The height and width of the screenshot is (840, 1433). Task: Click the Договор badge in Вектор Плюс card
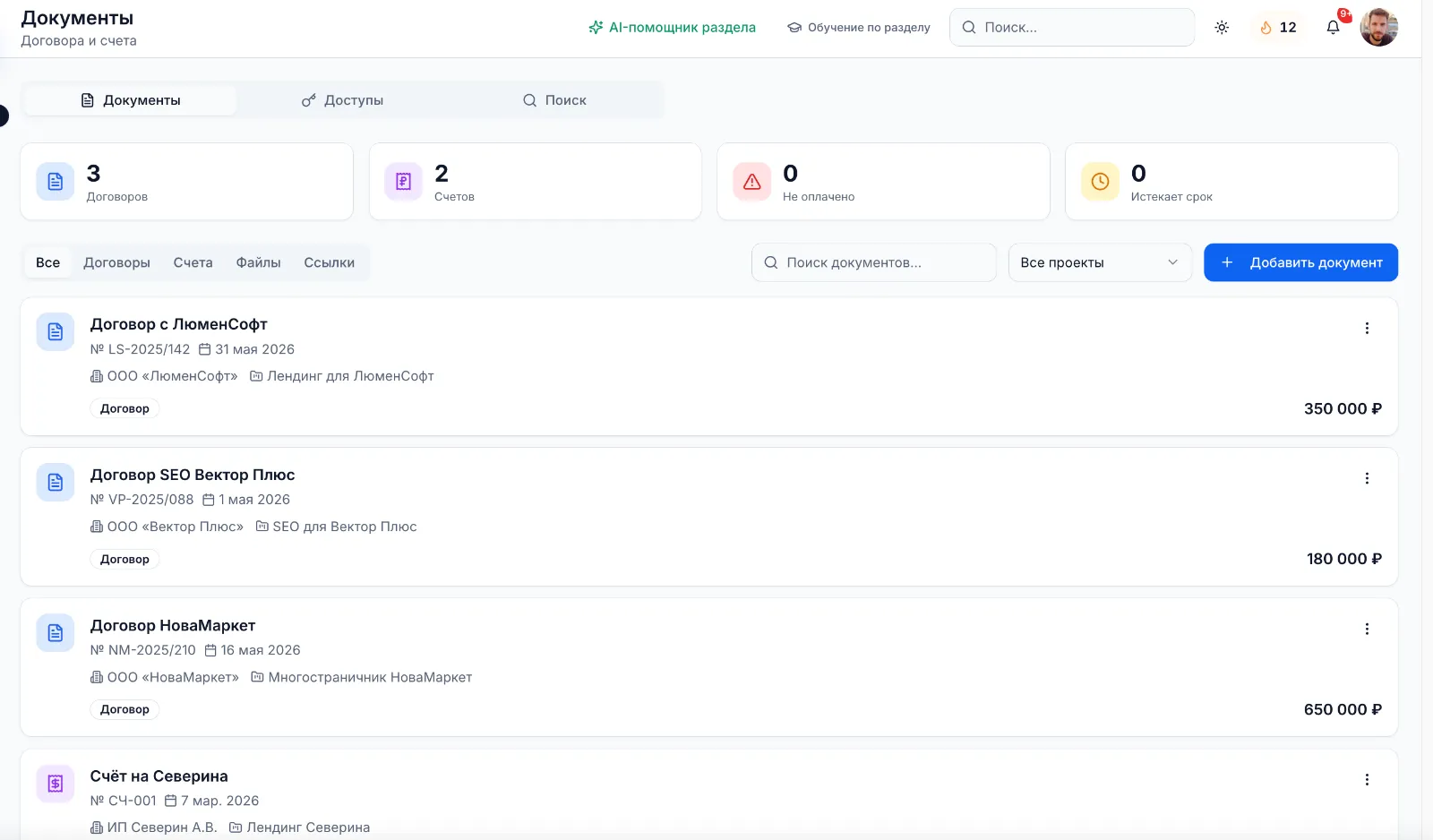124,559
